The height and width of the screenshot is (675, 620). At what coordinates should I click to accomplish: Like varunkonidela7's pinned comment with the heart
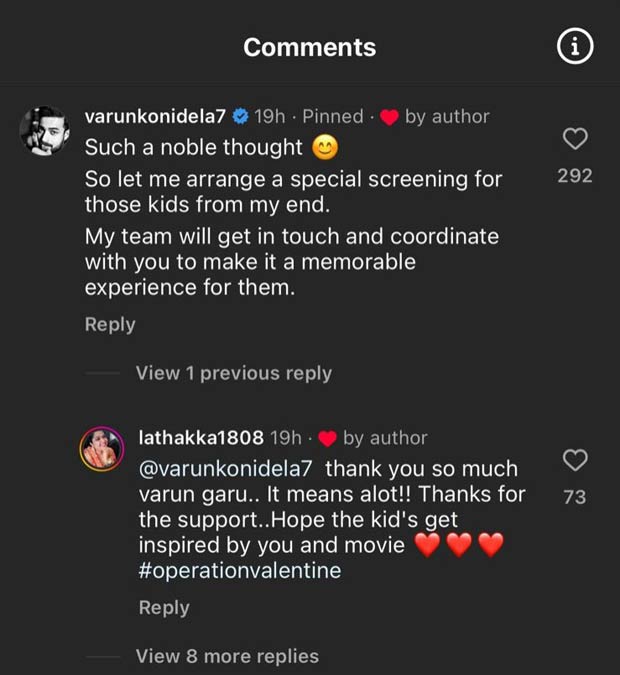(x=575, y=139)
